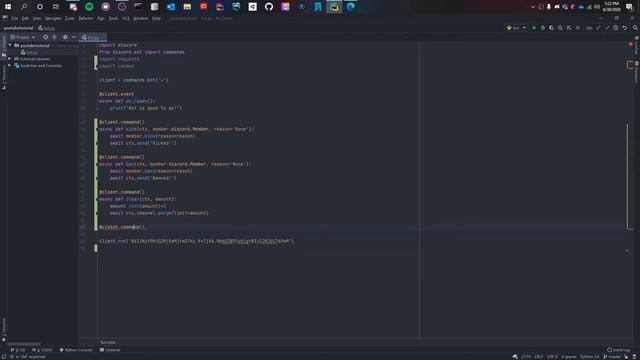Select the Python file under youtubetutorial in tree
The height and width of the screenshot is (360, 640).
29,52
